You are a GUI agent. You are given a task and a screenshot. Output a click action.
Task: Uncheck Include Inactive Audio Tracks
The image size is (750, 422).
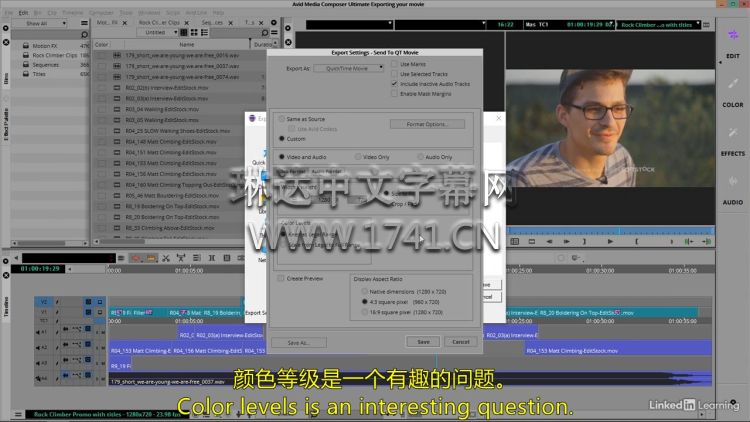pyautogui.click(x=395, y=84)
